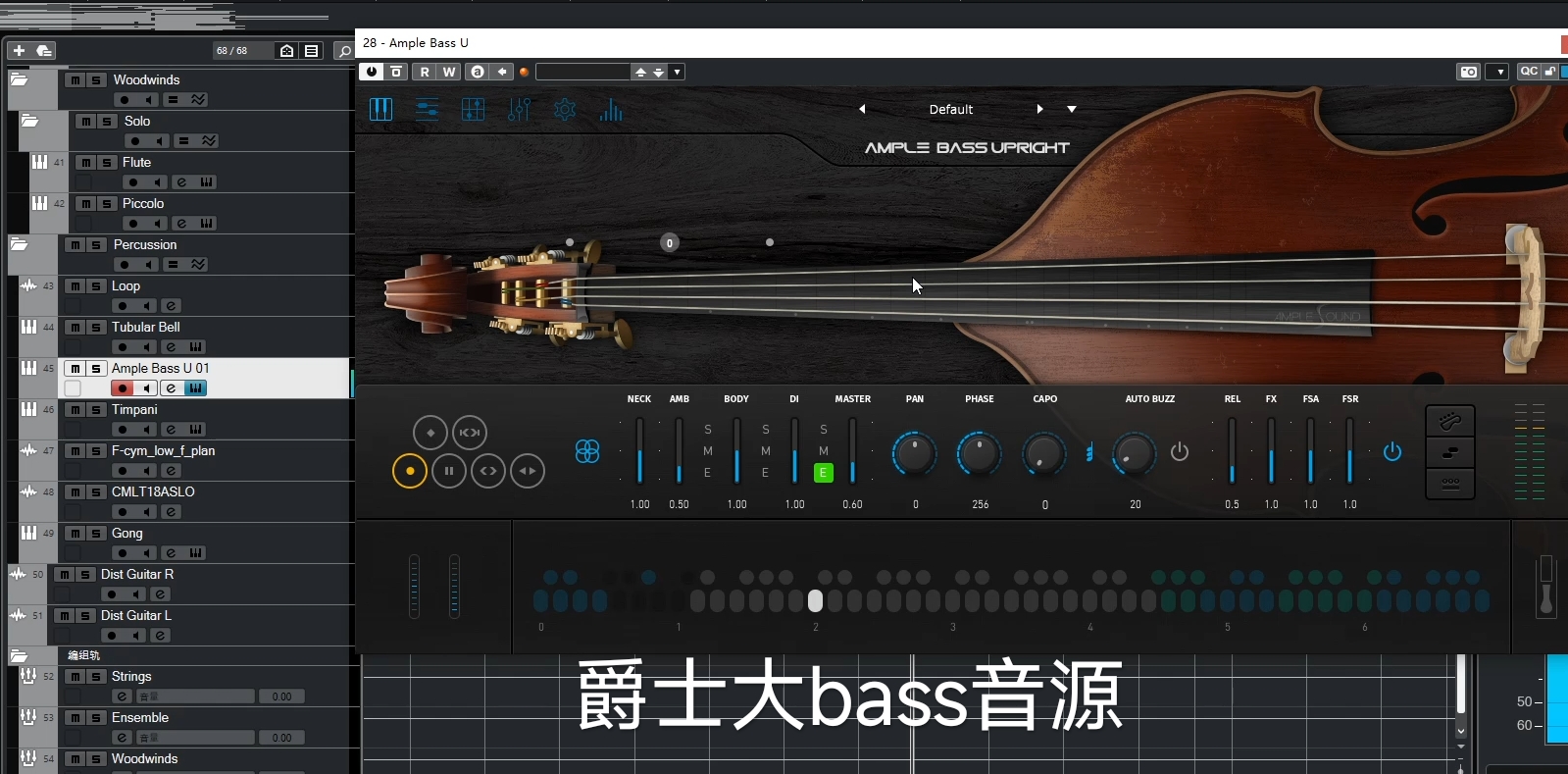Solo the Piccolo track

tap(106, 204)
